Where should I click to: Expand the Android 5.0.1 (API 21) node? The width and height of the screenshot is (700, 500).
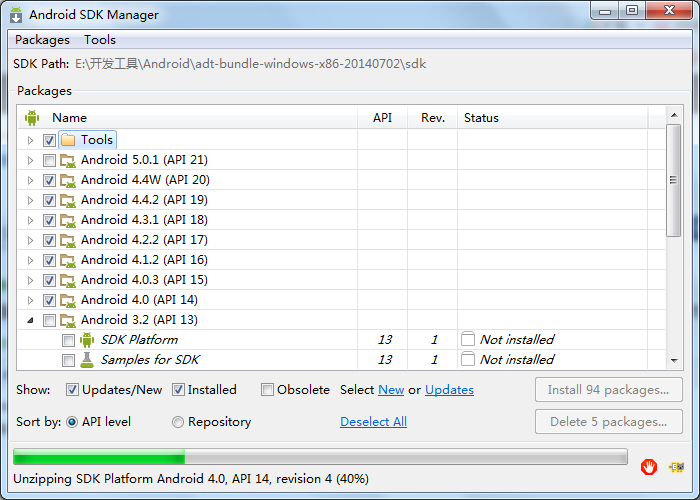click(x=30, y=160)
